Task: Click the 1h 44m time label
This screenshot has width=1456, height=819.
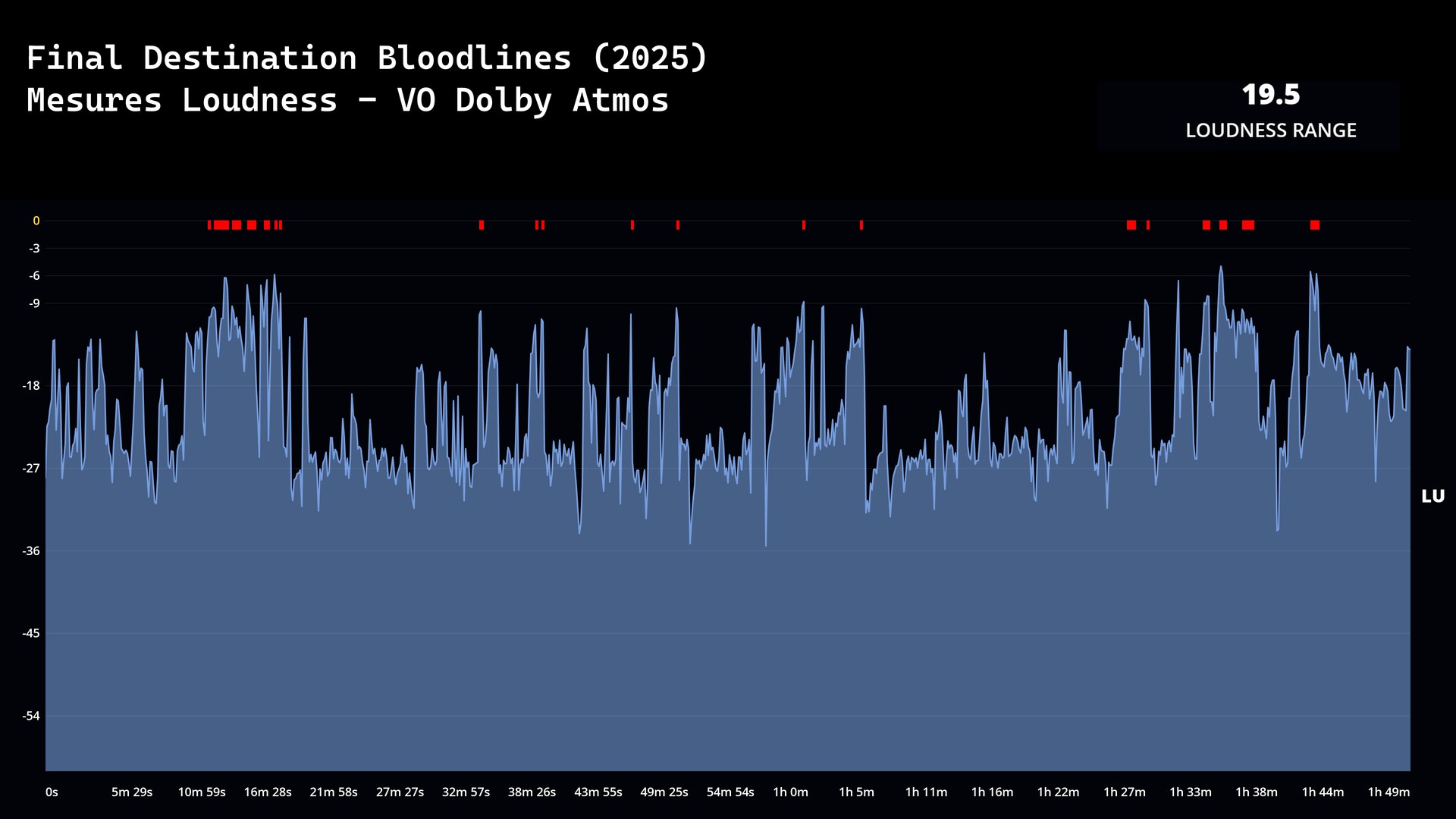Action: tap(1323, 792)
